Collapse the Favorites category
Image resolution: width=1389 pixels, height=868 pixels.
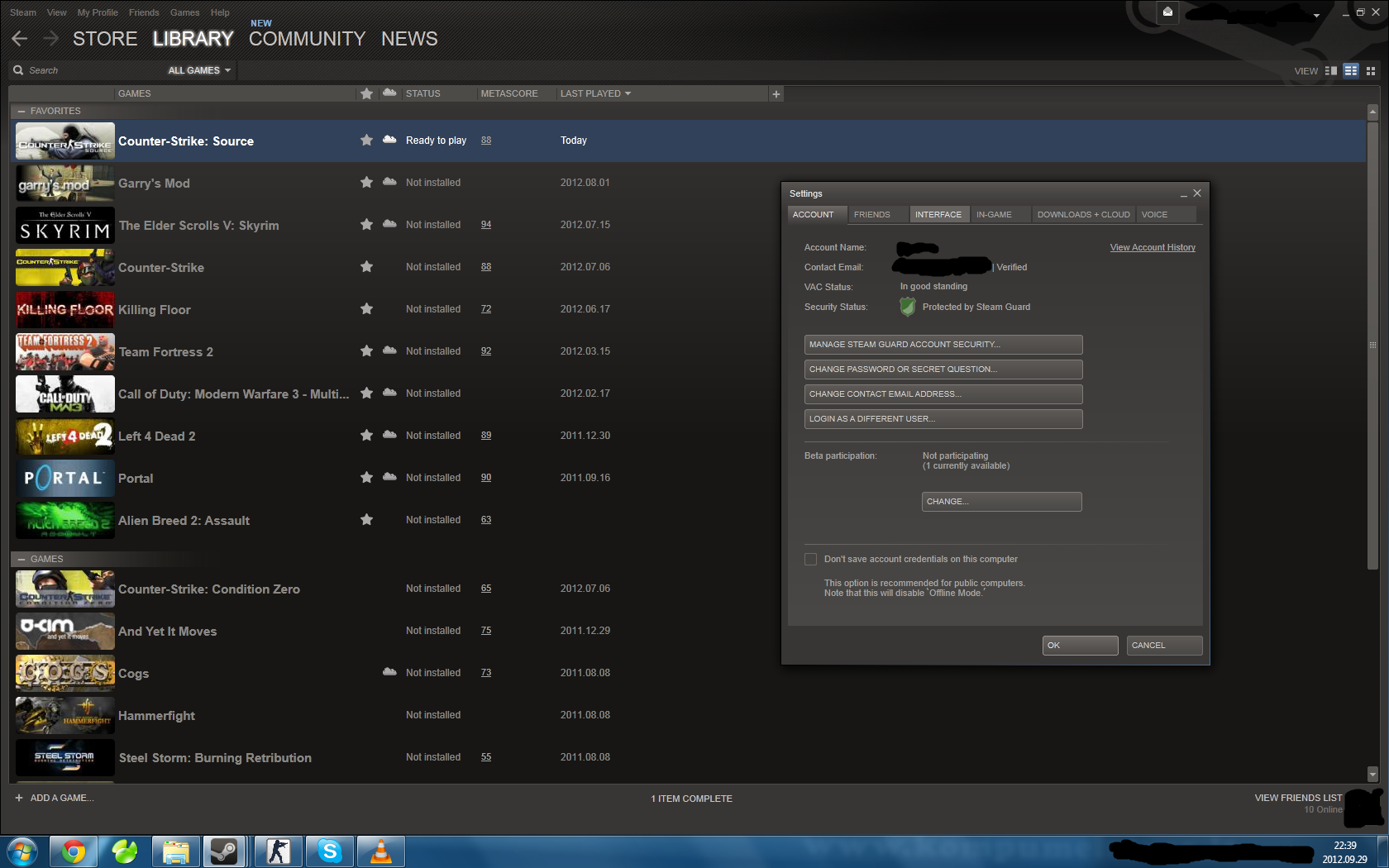21,111
